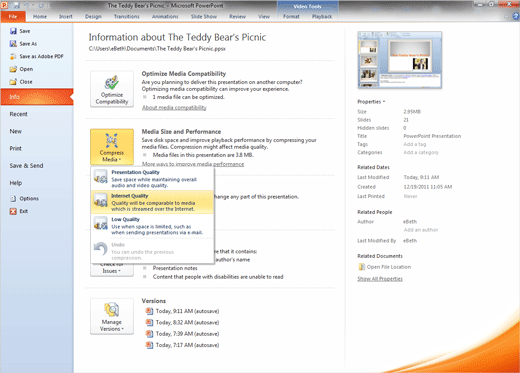The height and width of the screenshot is (373, 520).
Task: Switch to the Home tab
Action: tap(40, 16)
